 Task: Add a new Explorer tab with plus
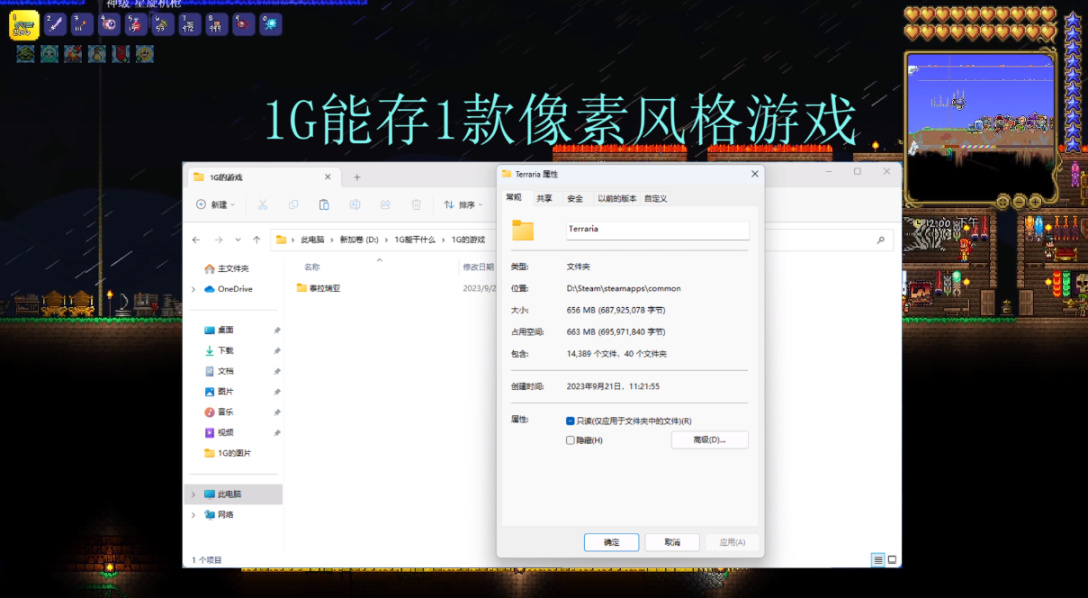click(x=357, y=178)
